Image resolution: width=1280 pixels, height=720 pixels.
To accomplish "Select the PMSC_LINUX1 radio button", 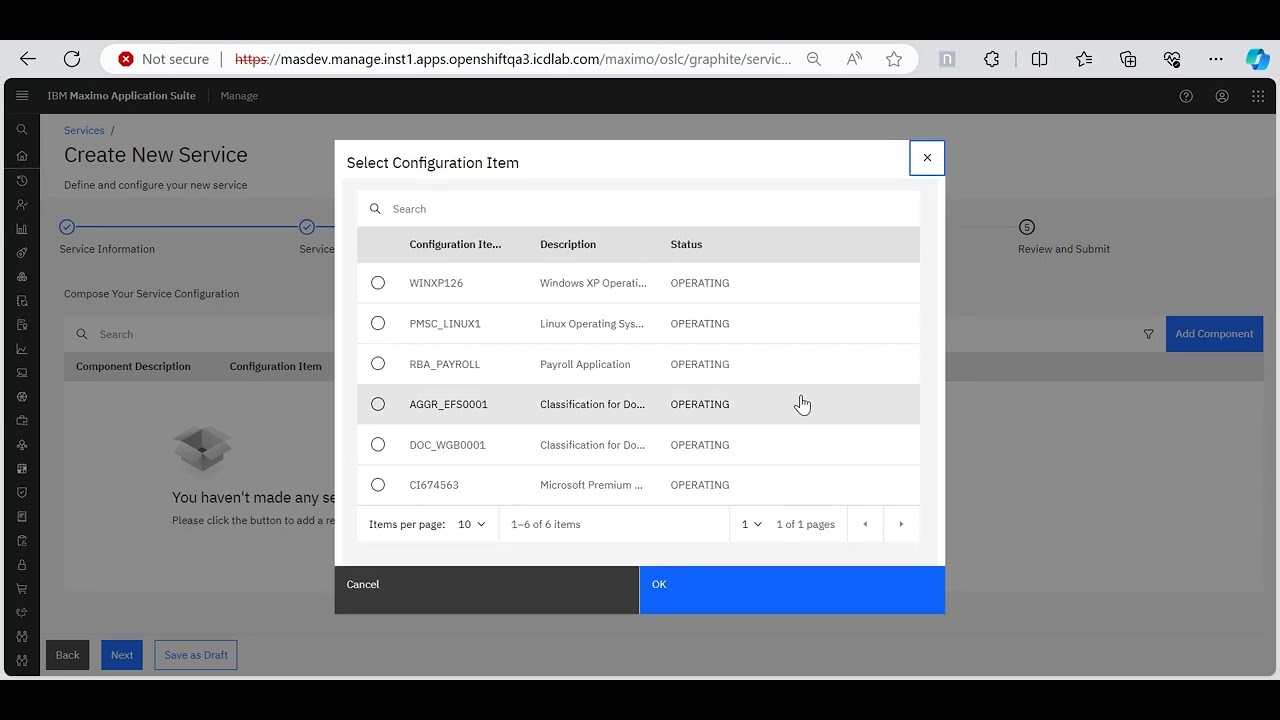I will pos(378,323).
